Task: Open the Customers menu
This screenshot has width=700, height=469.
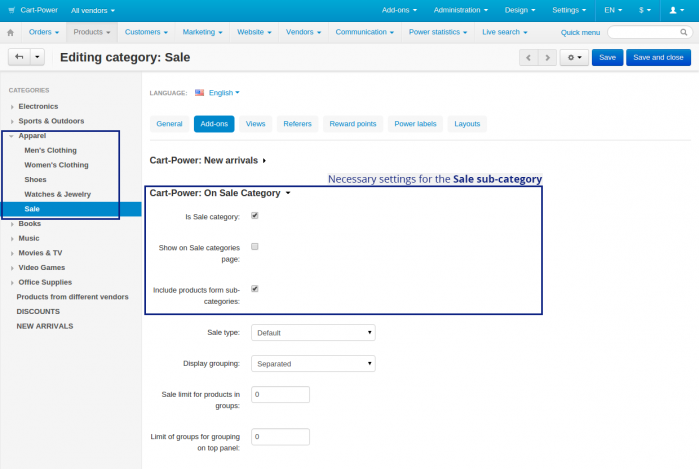Action: tap(146, 32)
